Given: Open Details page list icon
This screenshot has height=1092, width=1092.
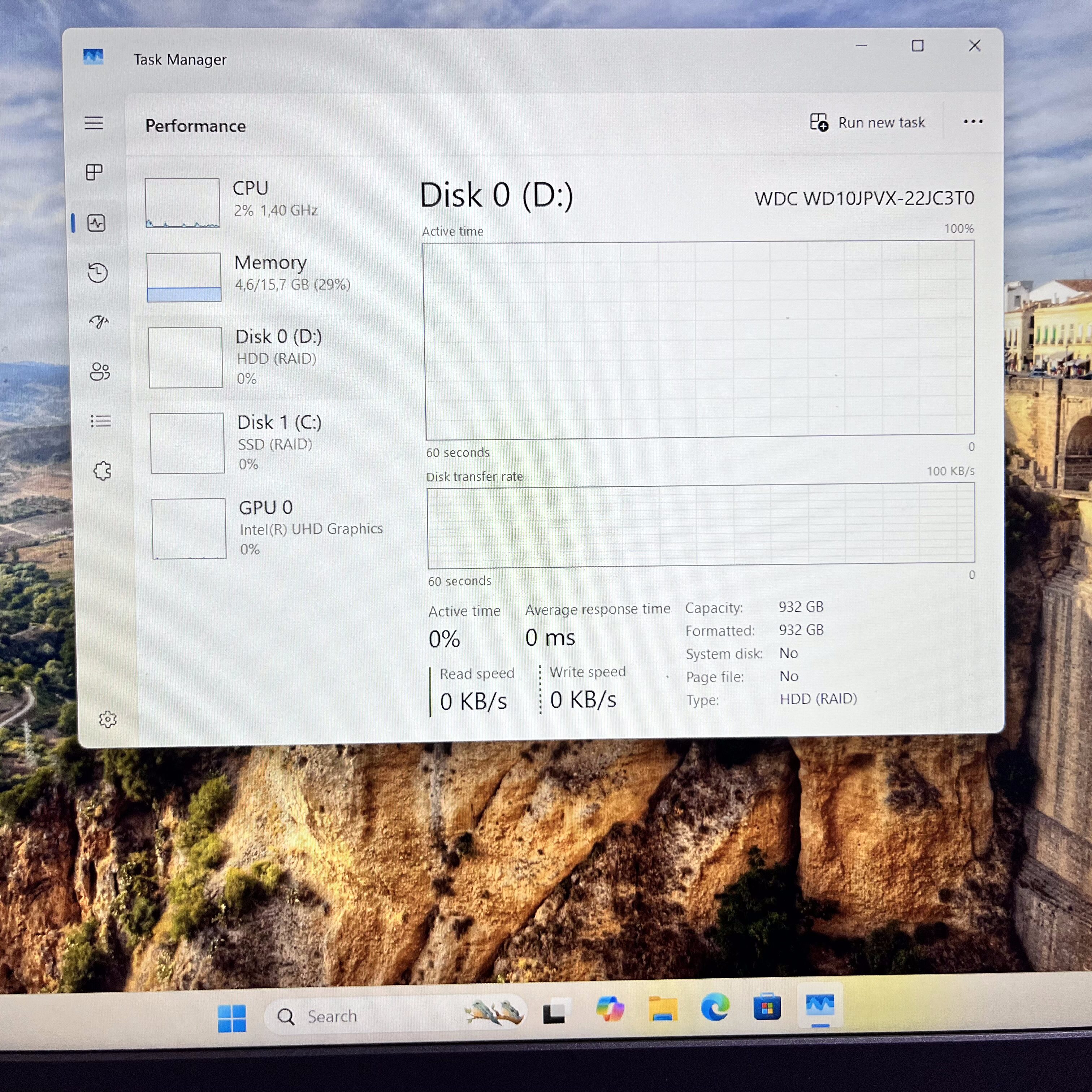Looking at the screenshot, I should tap(101, 421).
